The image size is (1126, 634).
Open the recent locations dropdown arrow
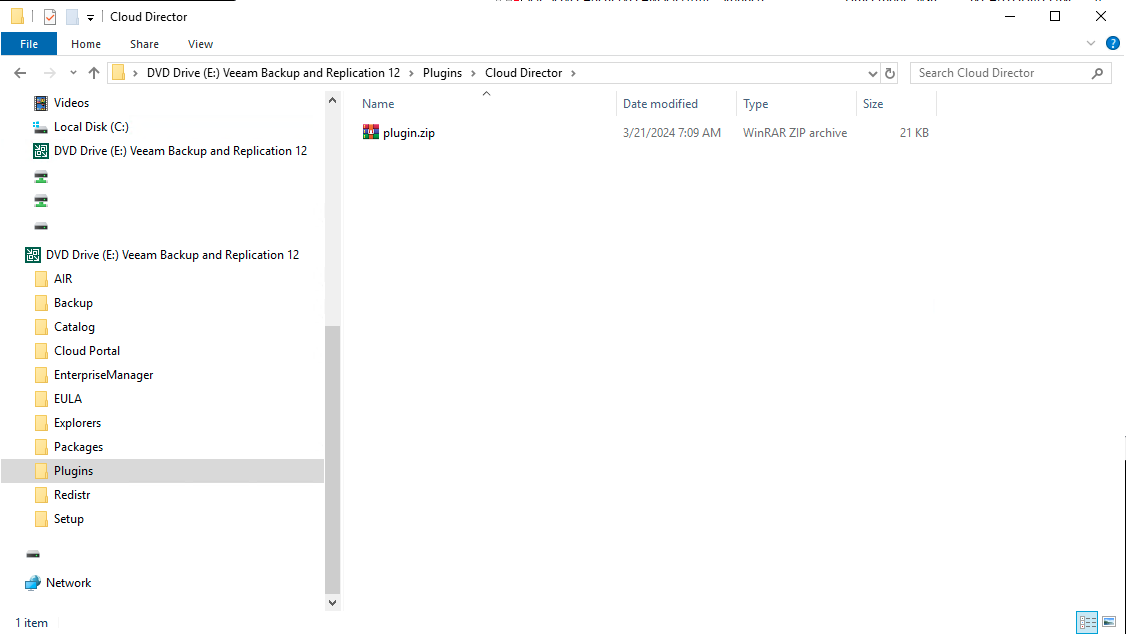73,73
